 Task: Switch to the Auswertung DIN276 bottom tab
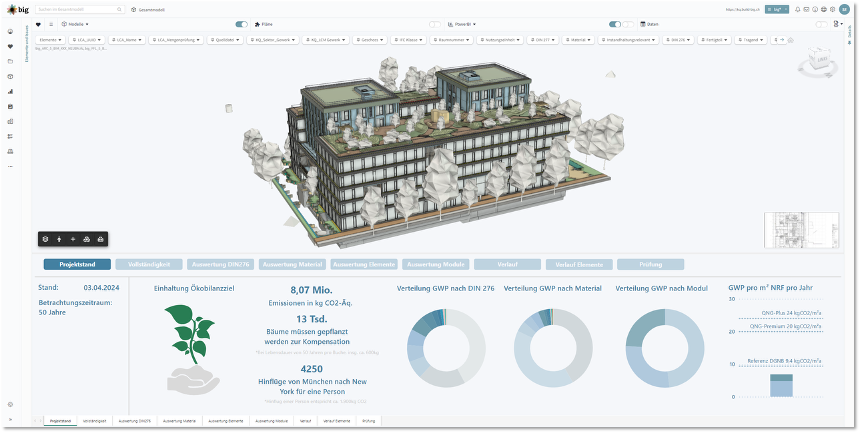(135, 421)
